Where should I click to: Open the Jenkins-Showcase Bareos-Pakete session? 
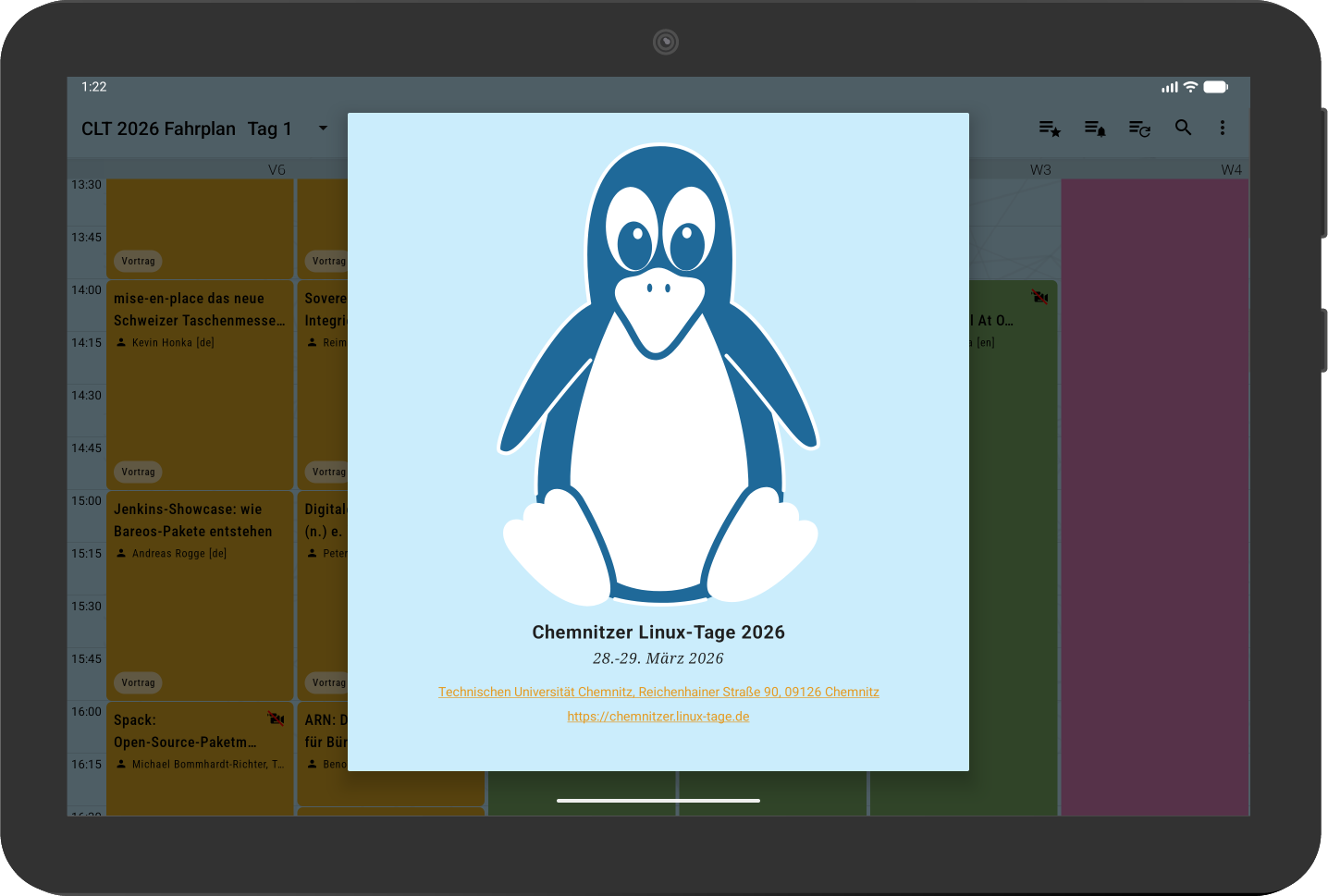pyautogui.click(x=201, y=595)
